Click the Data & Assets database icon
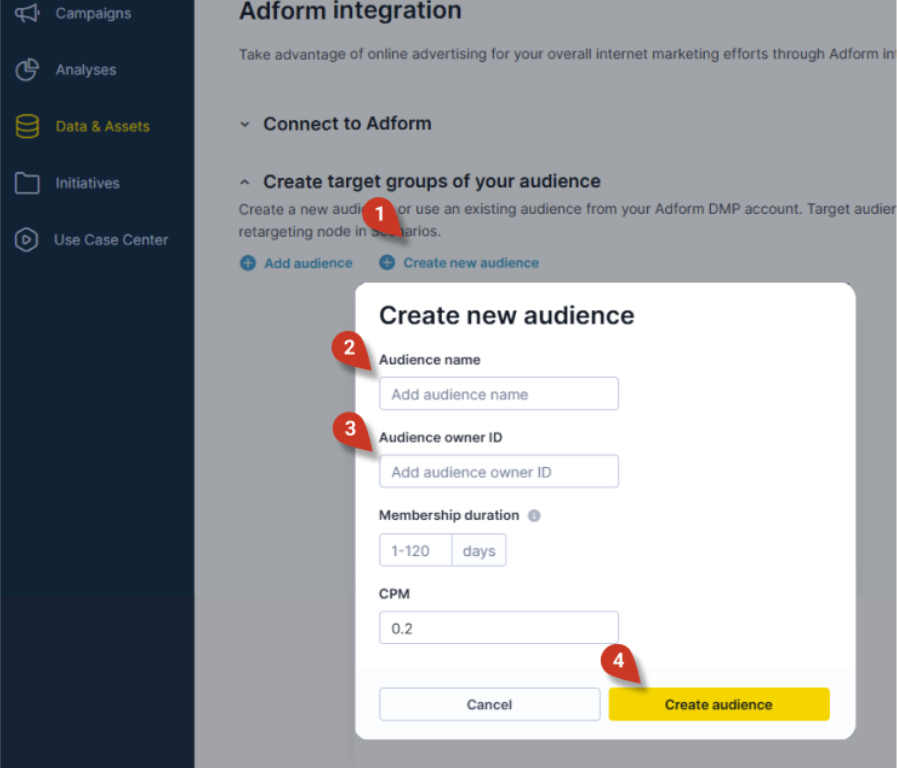Viewport: 897px width, 768px height. pyautogui.click(x=26, y=126)
